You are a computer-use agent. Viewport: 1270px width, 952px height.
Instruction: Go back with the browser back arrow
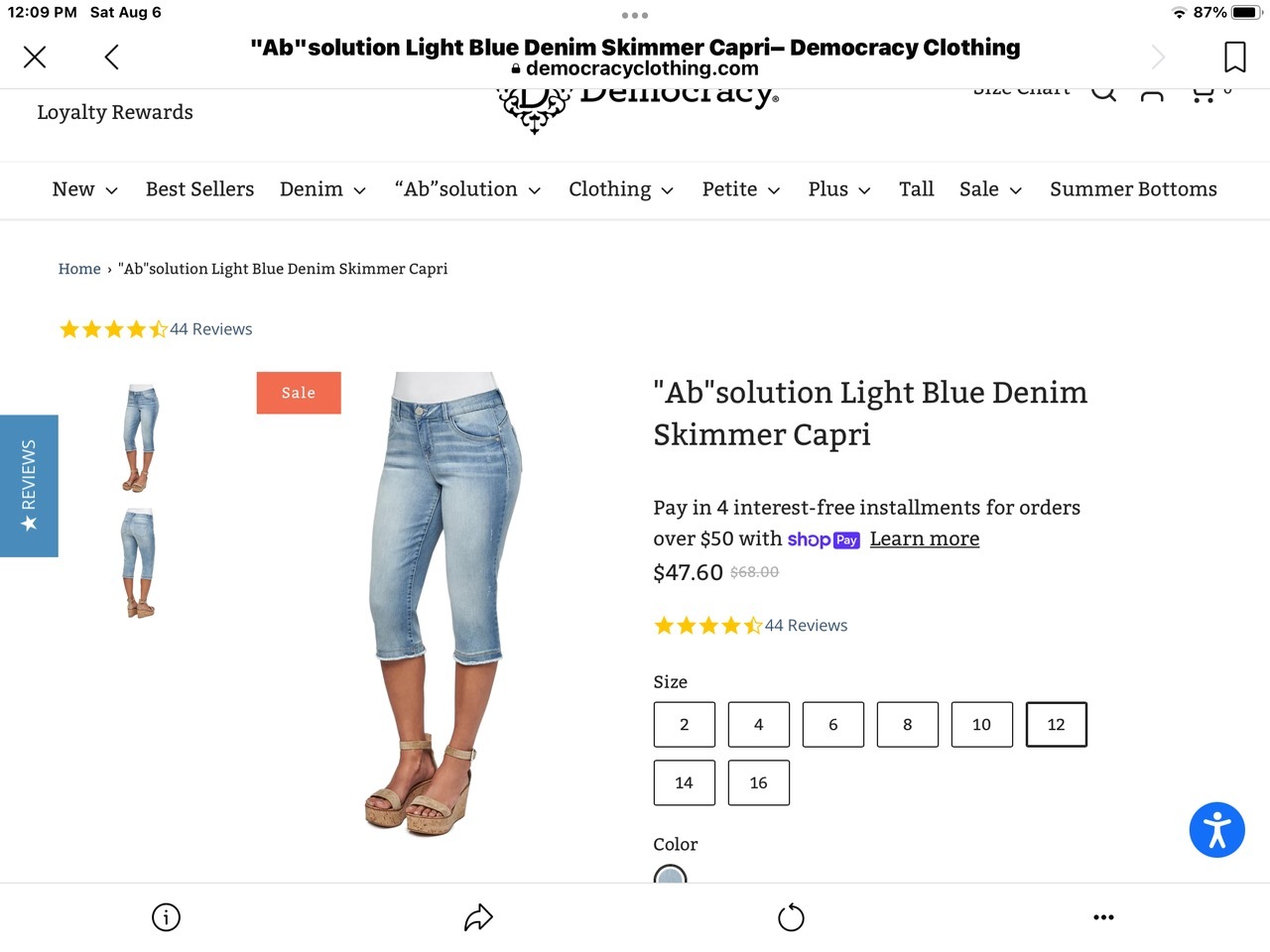point(112,58)
